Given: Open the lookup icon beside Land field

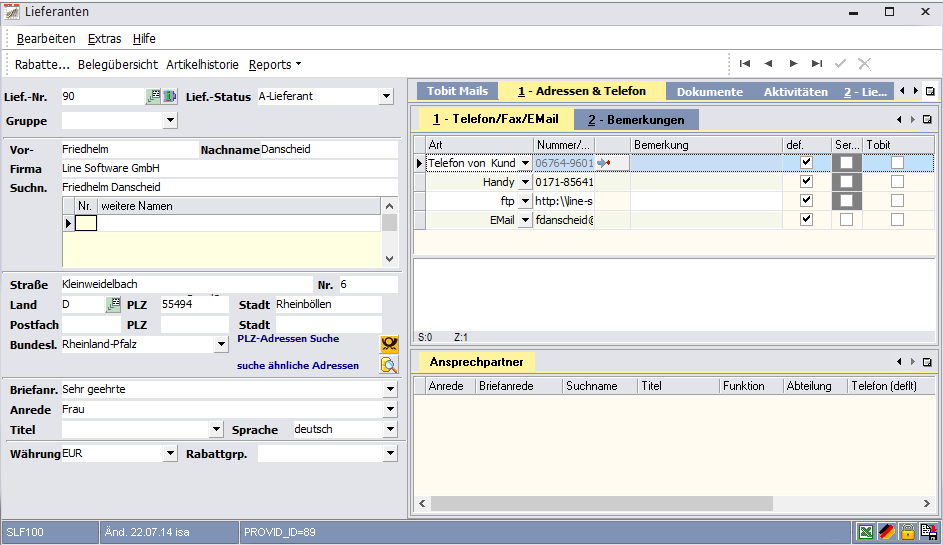Looking at the screenshot, I should coord(113,304).
